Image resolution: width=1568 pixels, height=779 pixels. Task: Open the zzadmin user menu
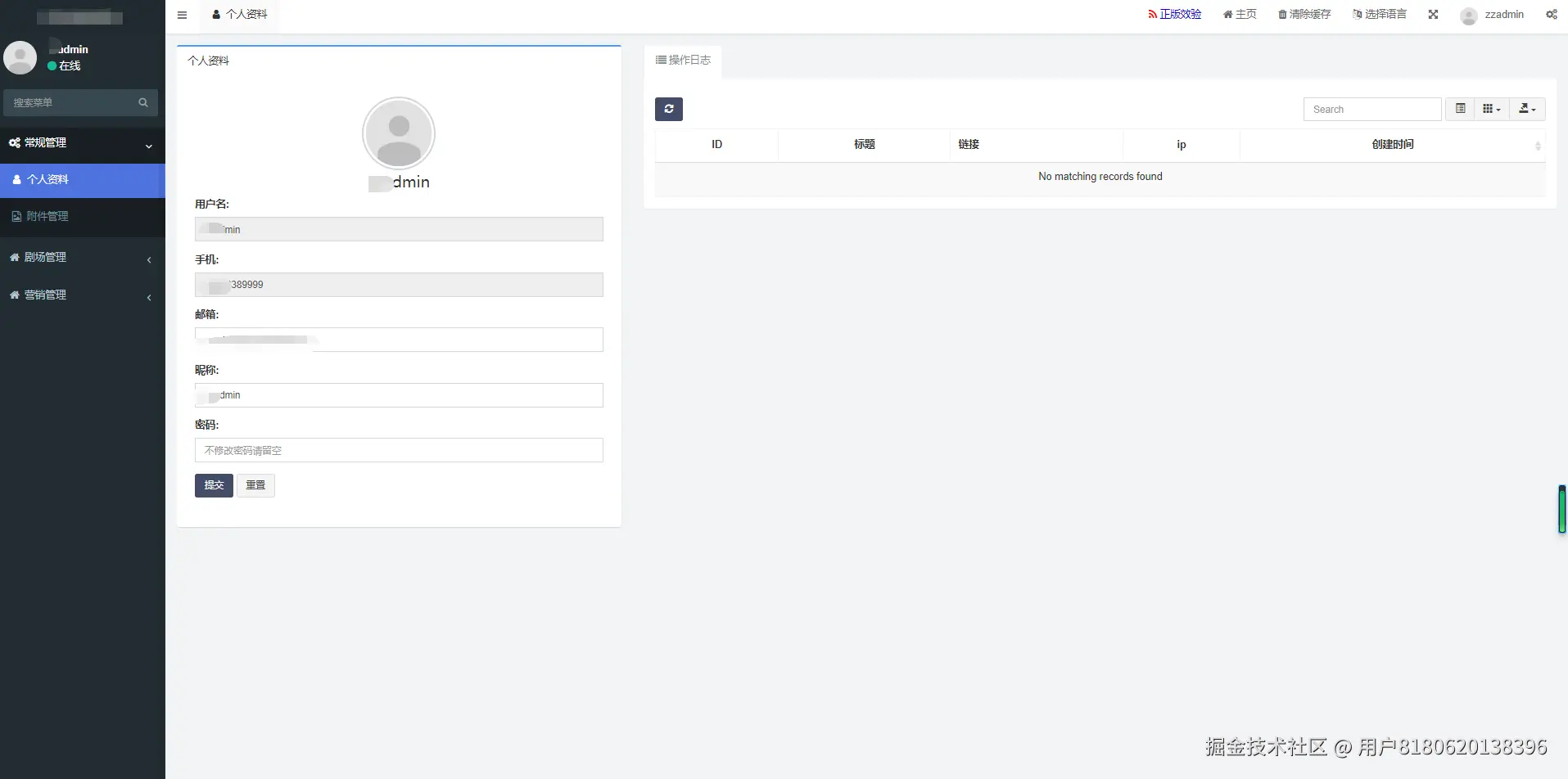[x=1492, y=15]
